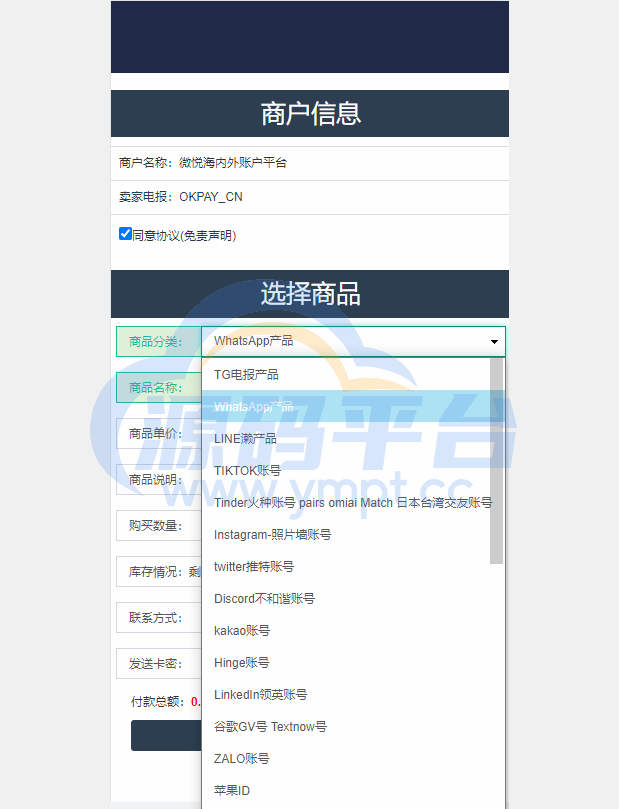Choose 苹果ID from the dropdown list

346,790
